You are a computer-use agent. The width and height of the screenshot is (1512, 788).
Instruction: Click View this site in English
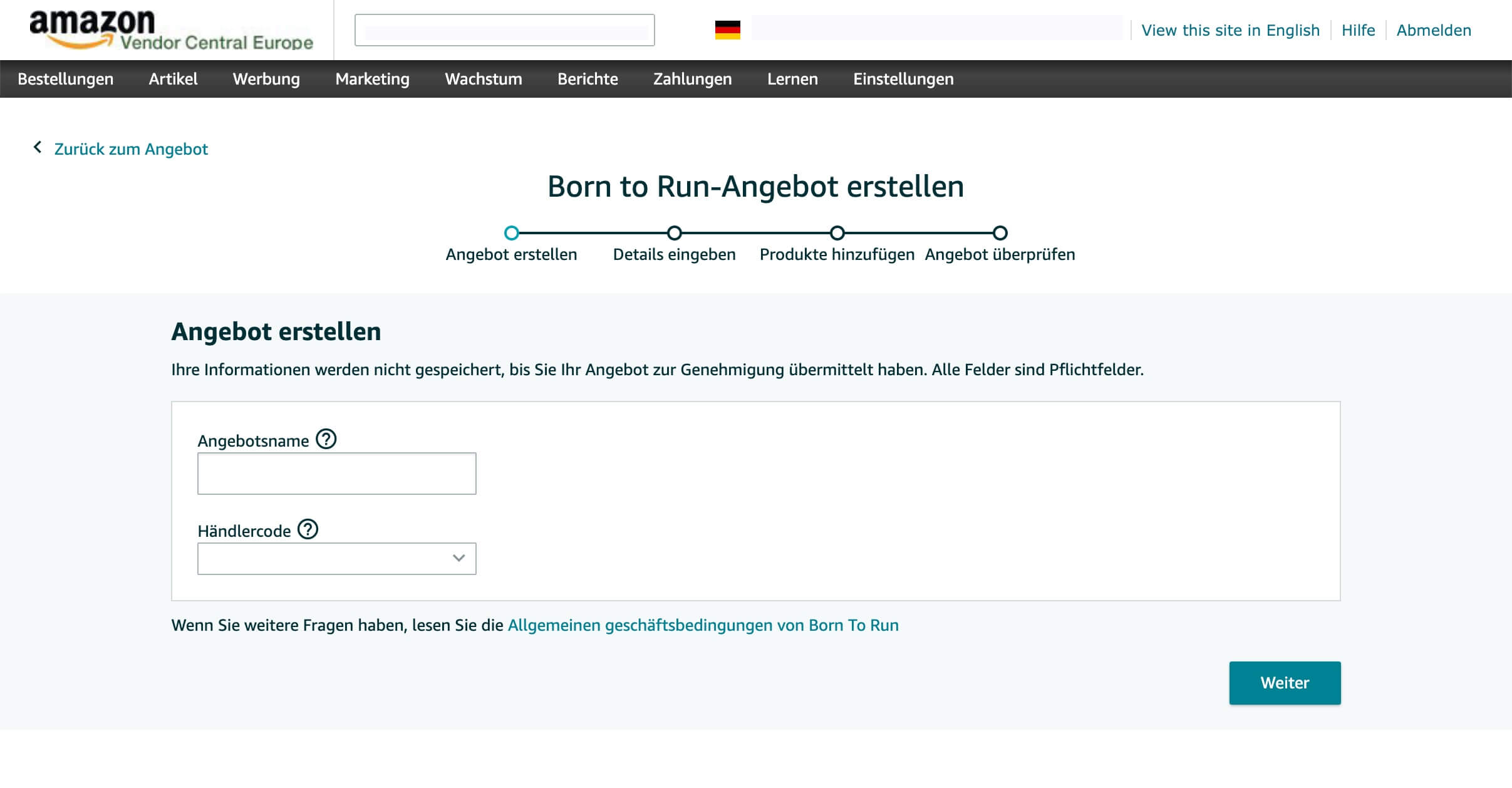[1230, 30]
